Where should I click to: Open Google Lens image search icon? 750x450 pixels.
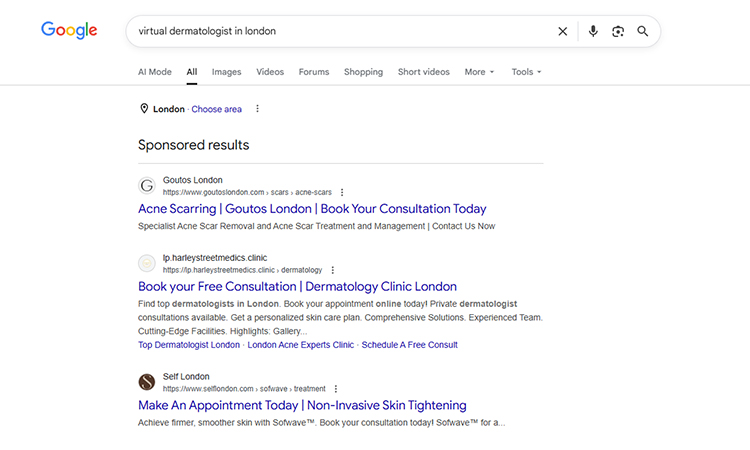pos(618,32)
